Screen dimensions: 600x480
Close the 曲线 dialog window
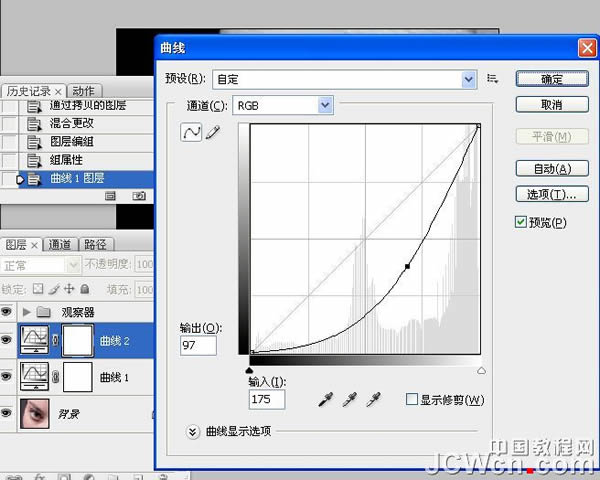tap(587, 48)
